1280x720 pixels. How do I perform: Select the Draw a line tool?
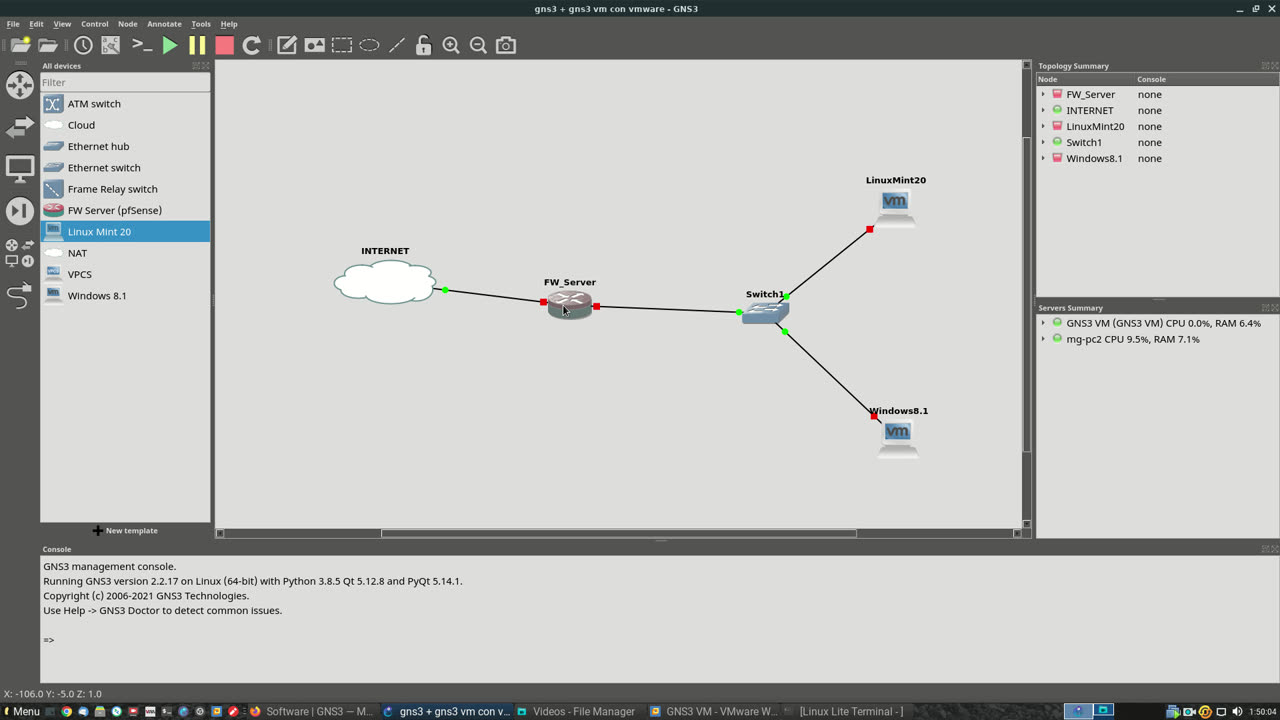[397, 45]
